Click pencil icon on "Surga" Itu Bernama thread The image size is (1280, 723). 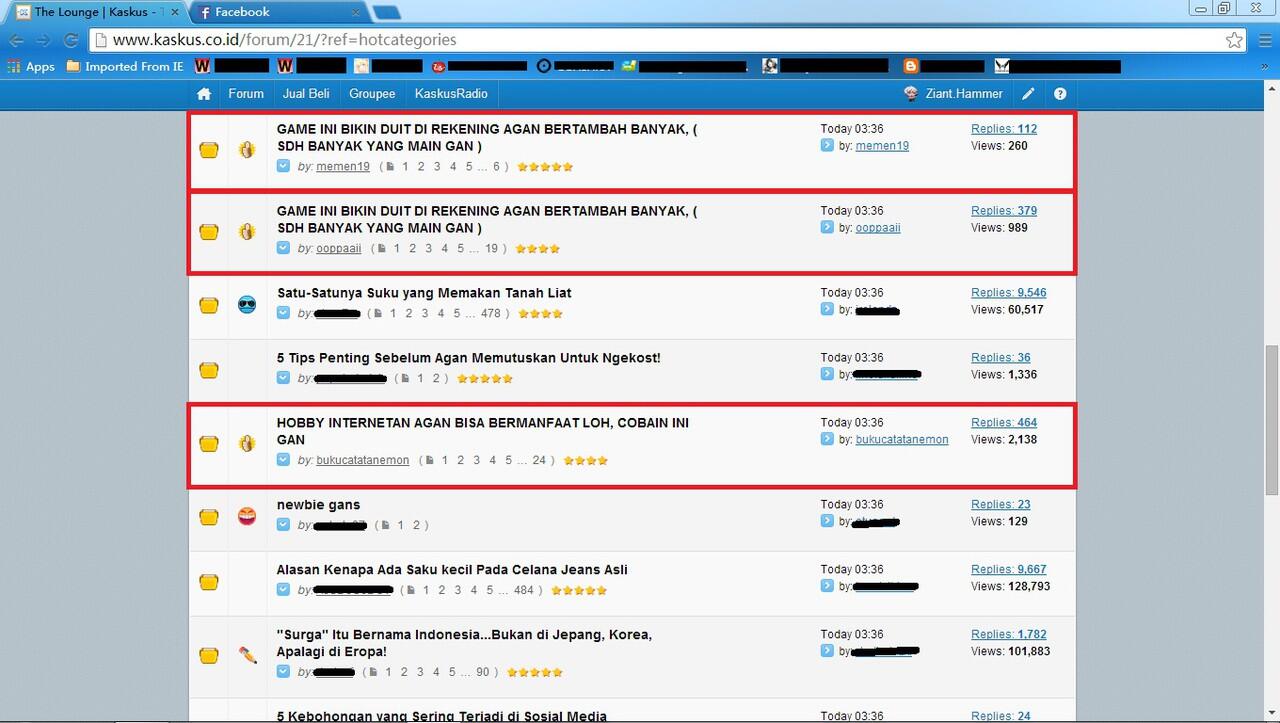(x=247, y=655)
